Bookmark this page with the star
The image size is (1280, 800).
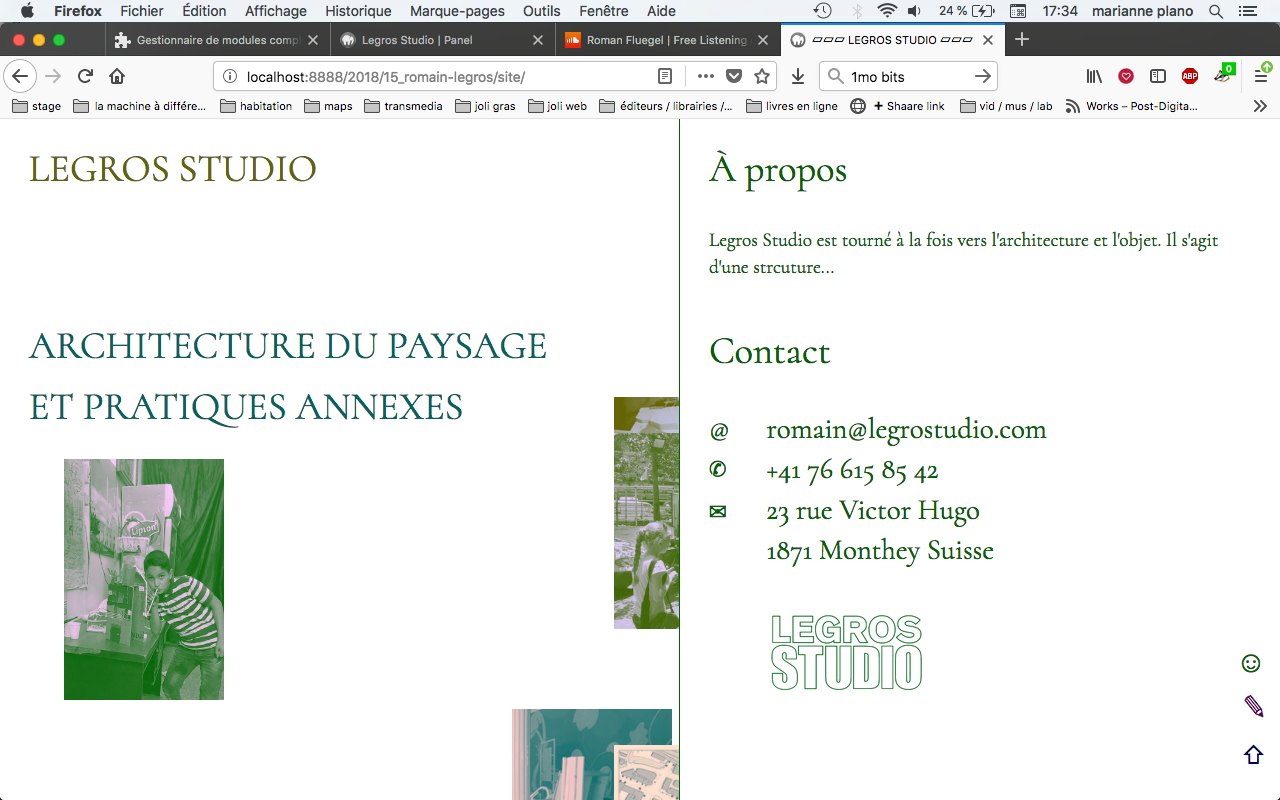click(762, 76)
